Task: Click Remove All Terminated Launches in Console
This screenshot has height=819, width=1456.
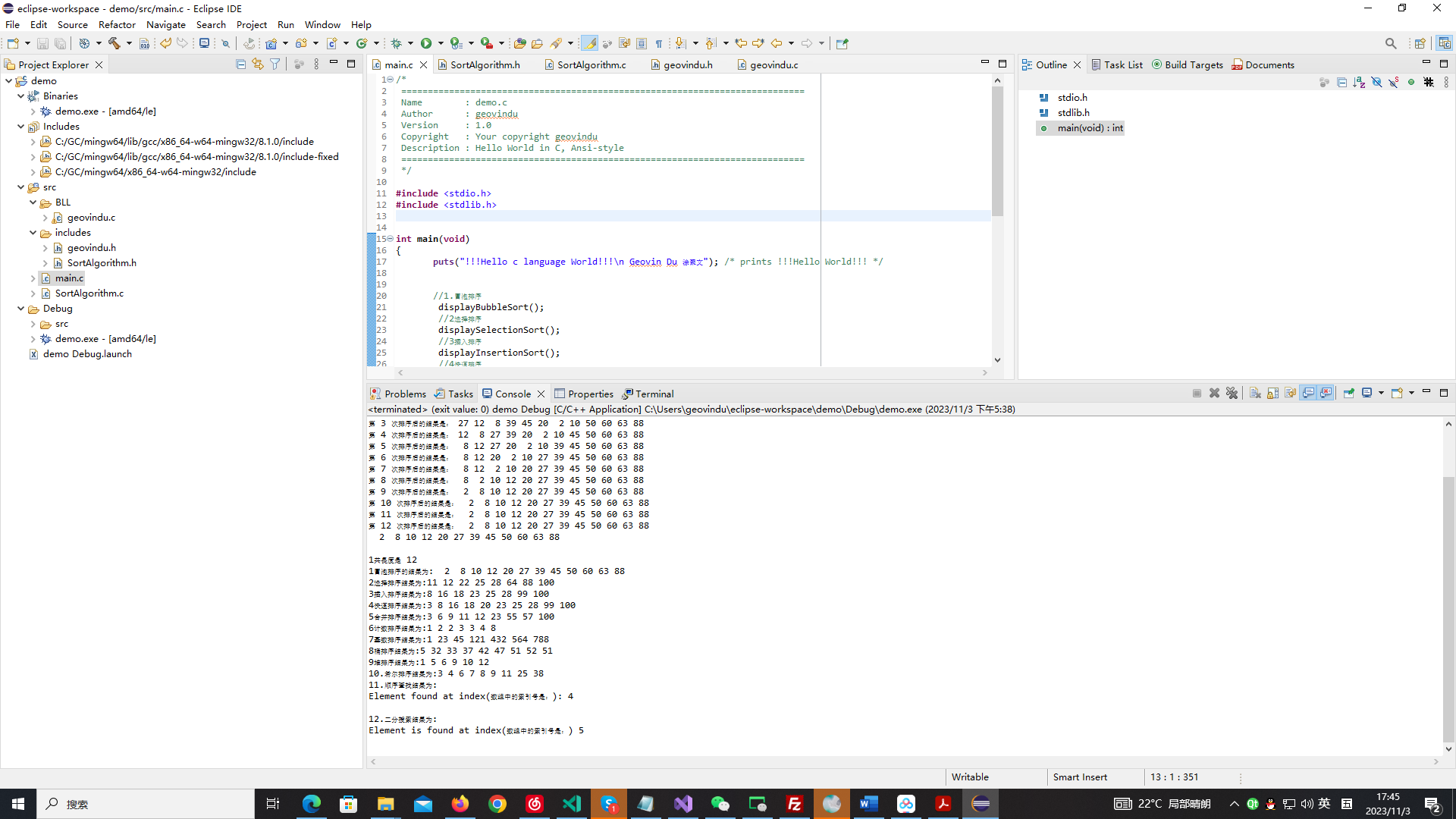Action: click(1232, 393)
